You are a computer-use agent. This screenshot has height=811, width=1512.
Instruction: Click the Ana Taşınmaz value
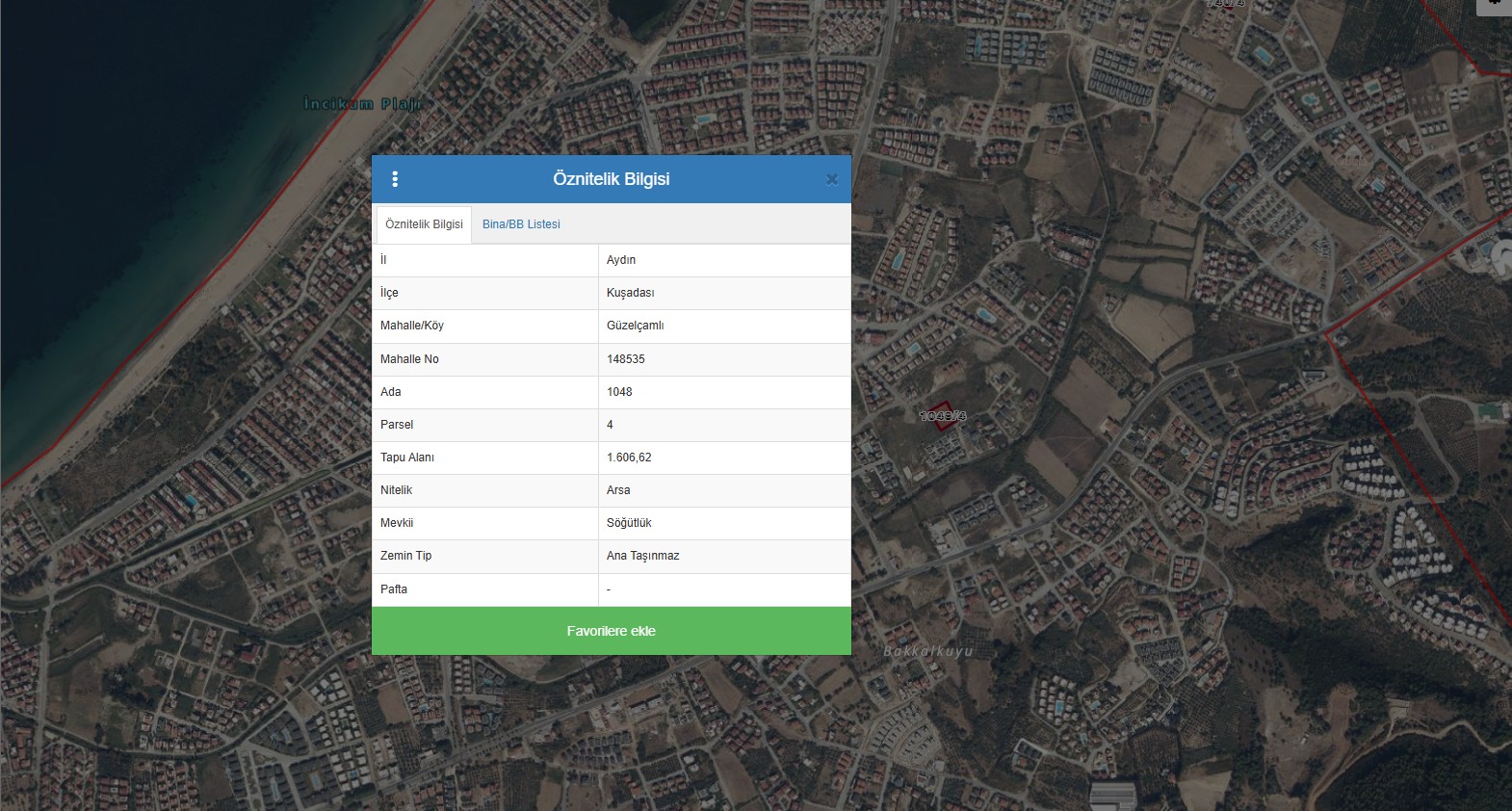[642, 556]
